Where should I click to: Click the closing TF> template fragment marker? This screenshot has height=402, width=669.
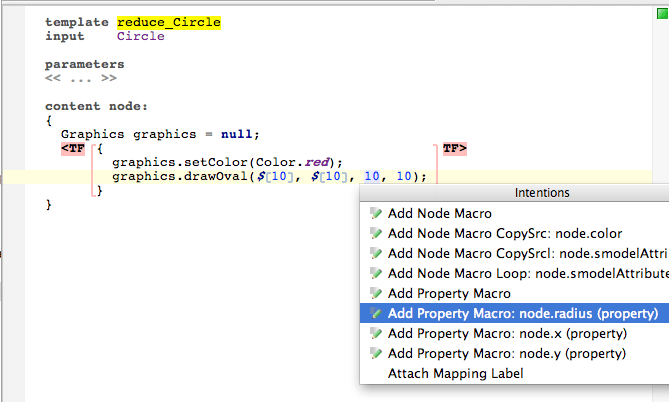455,149
